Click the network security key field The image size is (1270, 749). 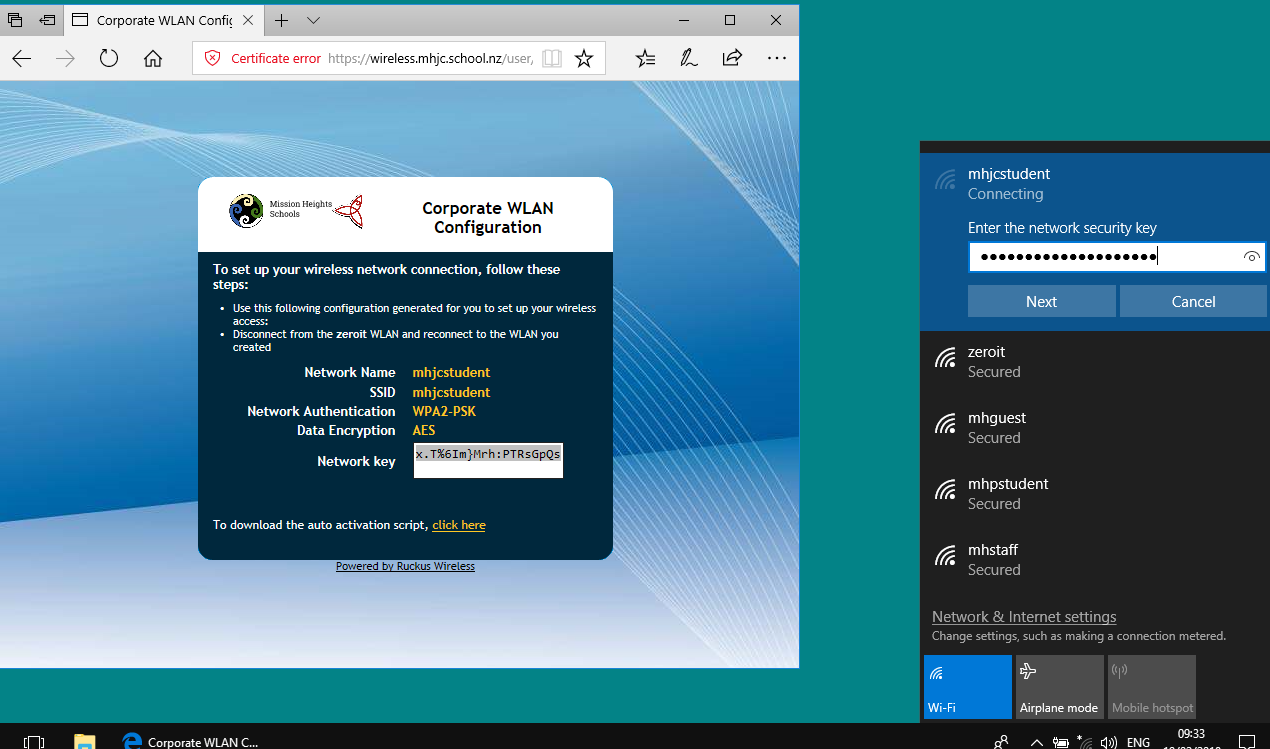click(1105, 257)
